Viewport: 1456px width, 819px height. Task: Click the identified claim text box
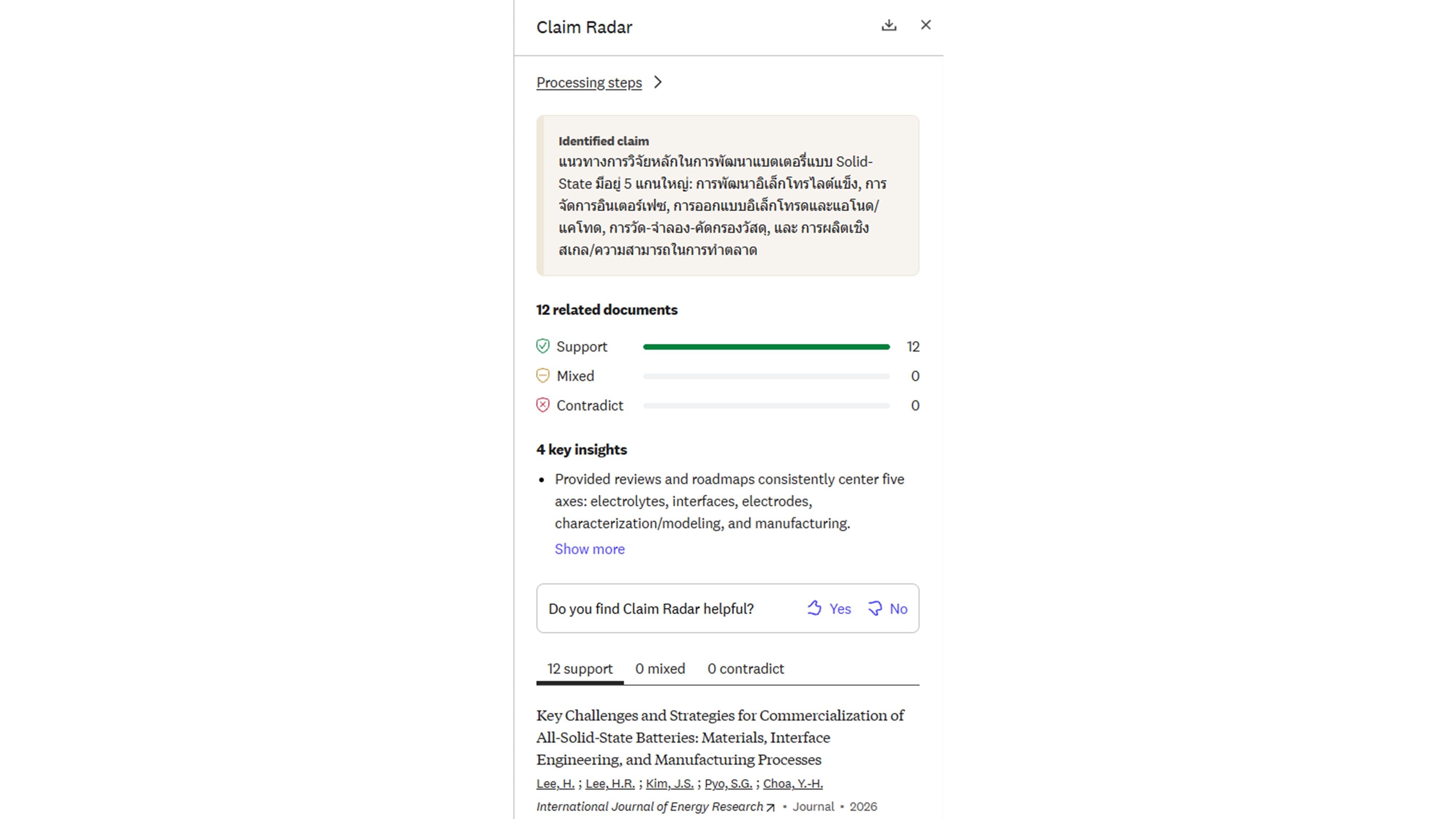point(727,195)
